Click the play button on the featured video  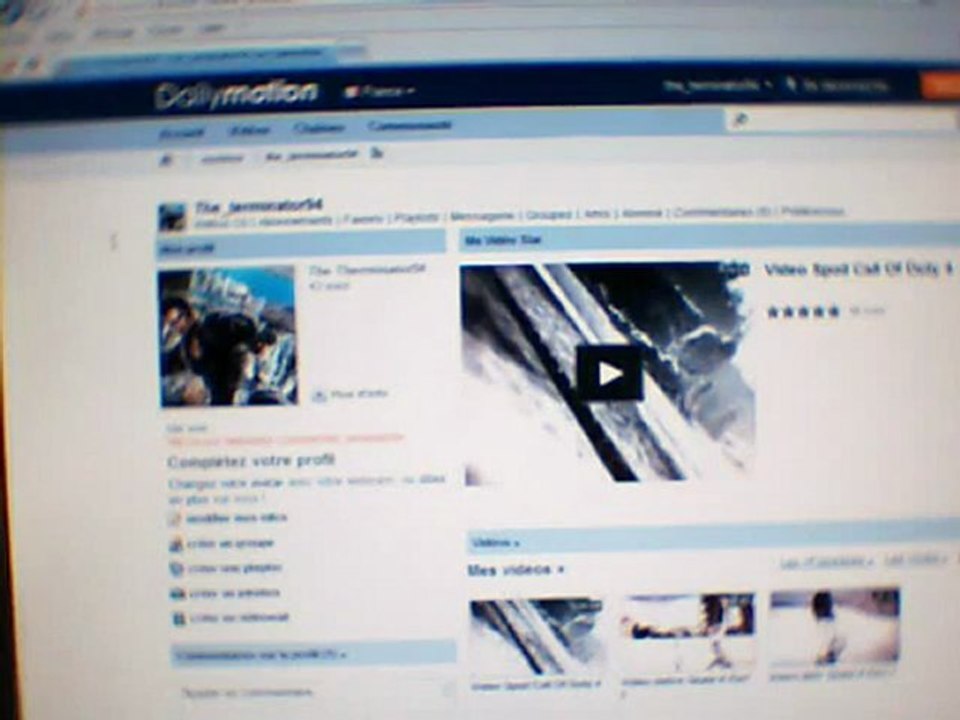[x=609, y=373]
